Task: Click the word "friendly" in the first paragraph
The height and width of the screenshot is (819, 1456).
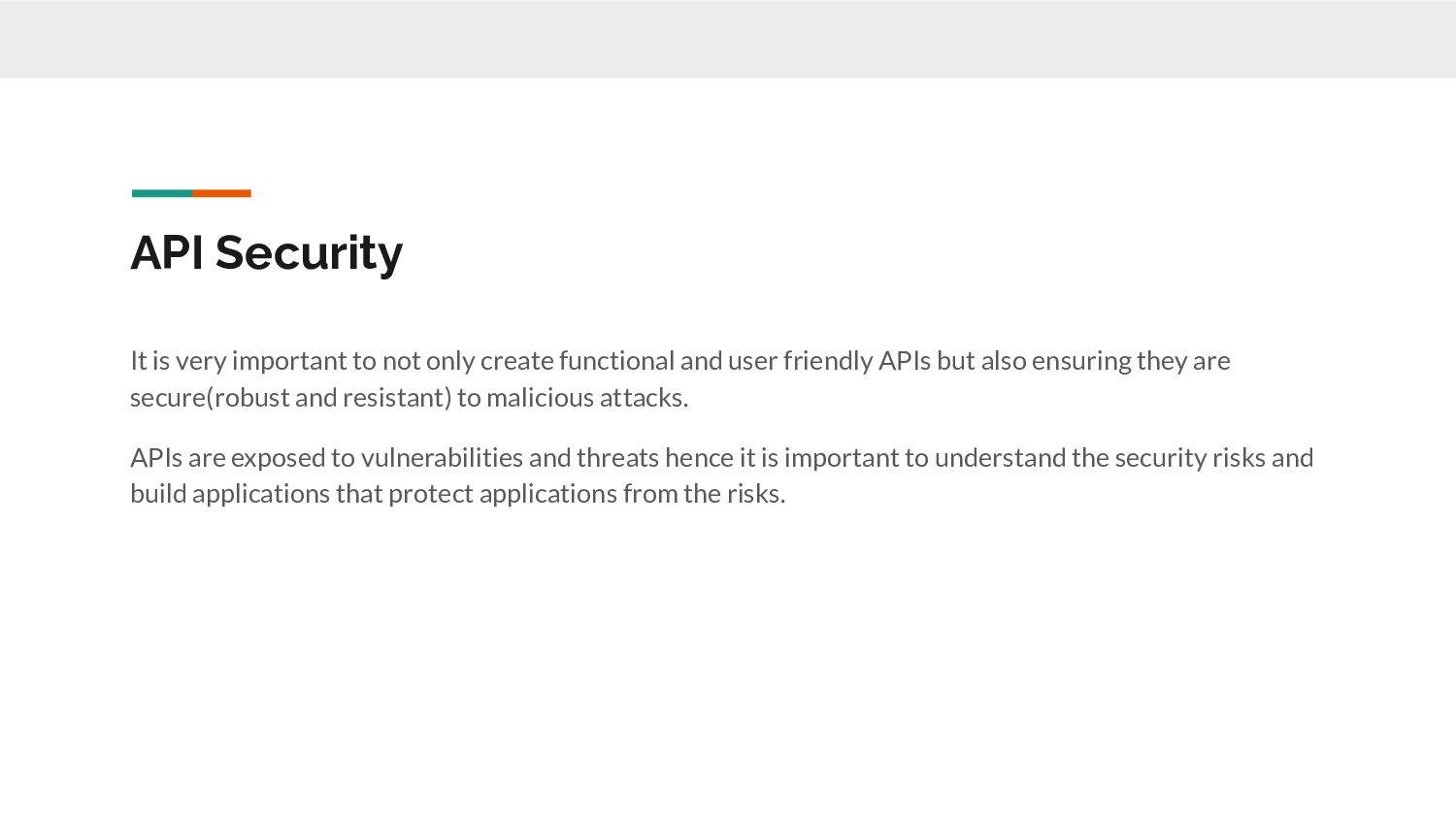Action: pyautogui.click(x=827, y=361)
